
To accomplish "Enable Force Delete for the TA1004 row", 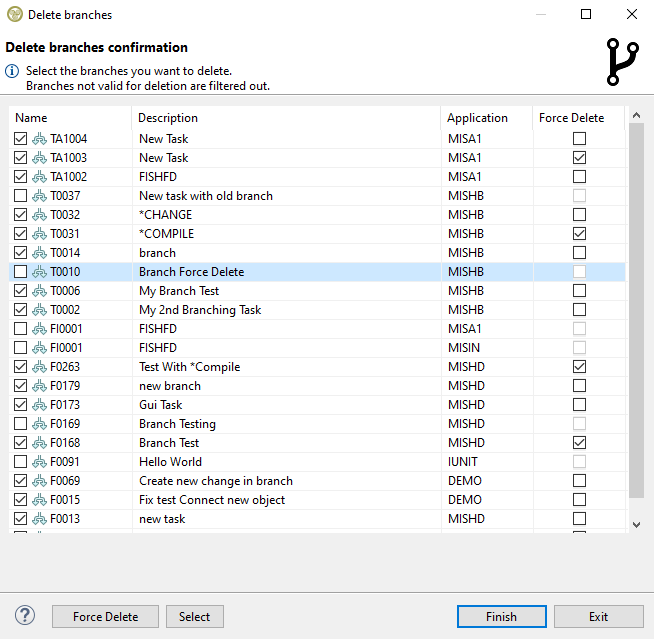I will pos(579,139).
